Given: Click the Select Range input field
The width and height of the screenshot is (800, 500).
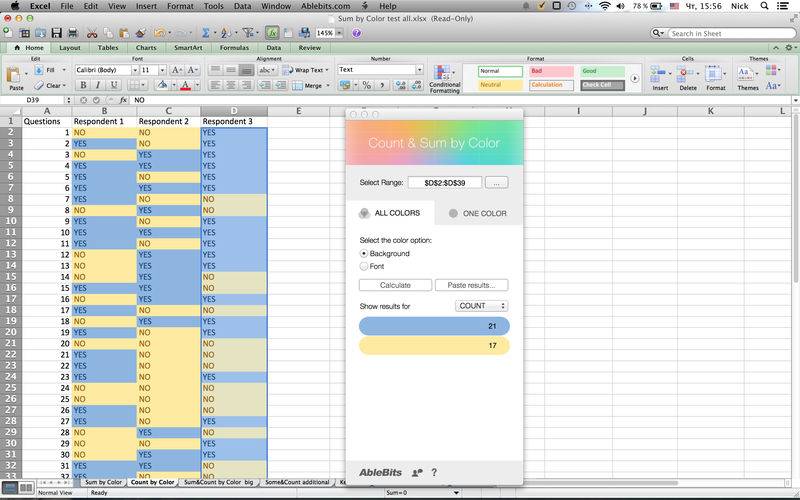Looking at the screenshot, I should (444, 183).
